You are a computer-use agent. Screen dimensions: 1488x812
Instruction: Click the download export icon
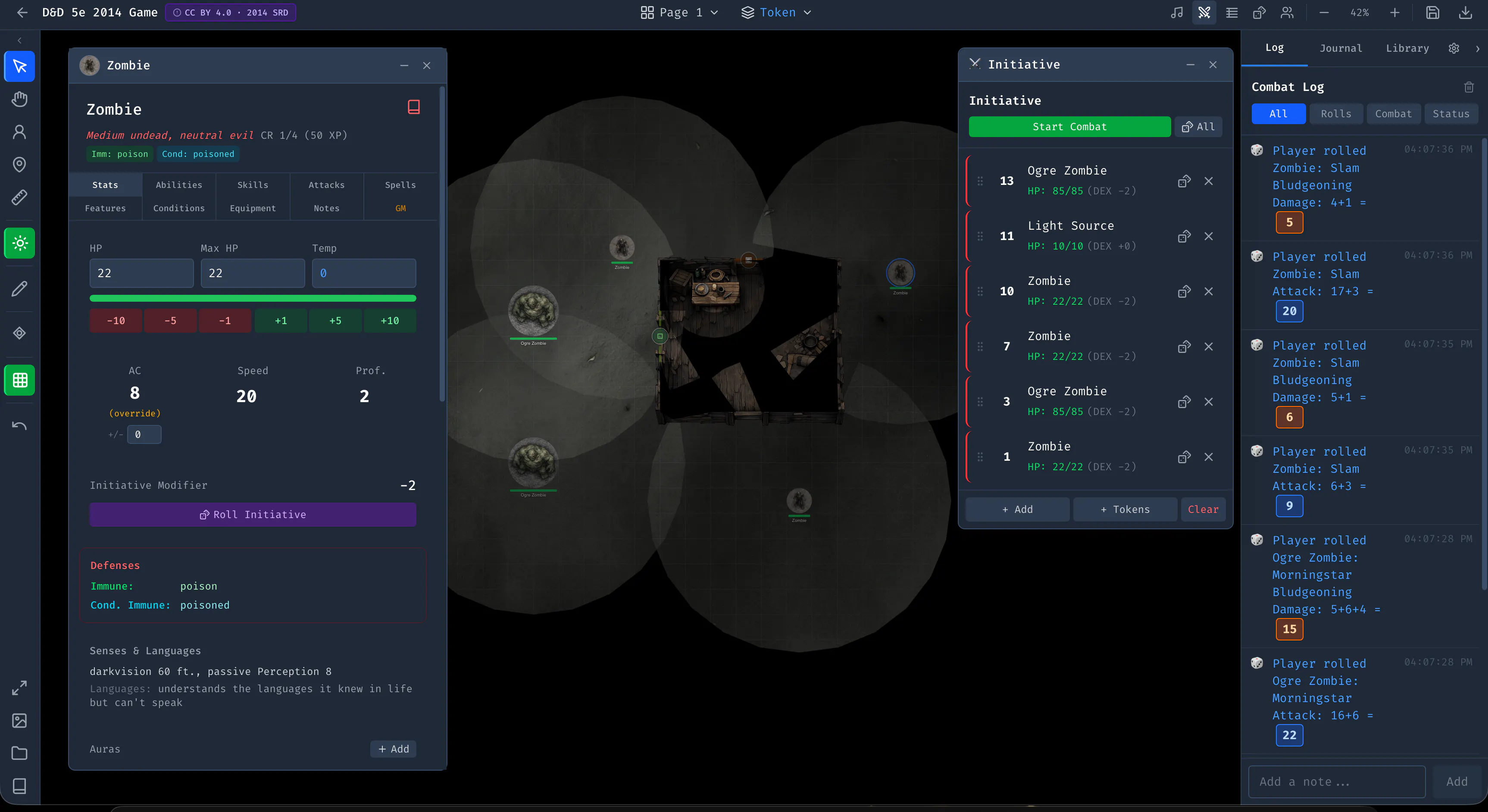pos(1466,12)
